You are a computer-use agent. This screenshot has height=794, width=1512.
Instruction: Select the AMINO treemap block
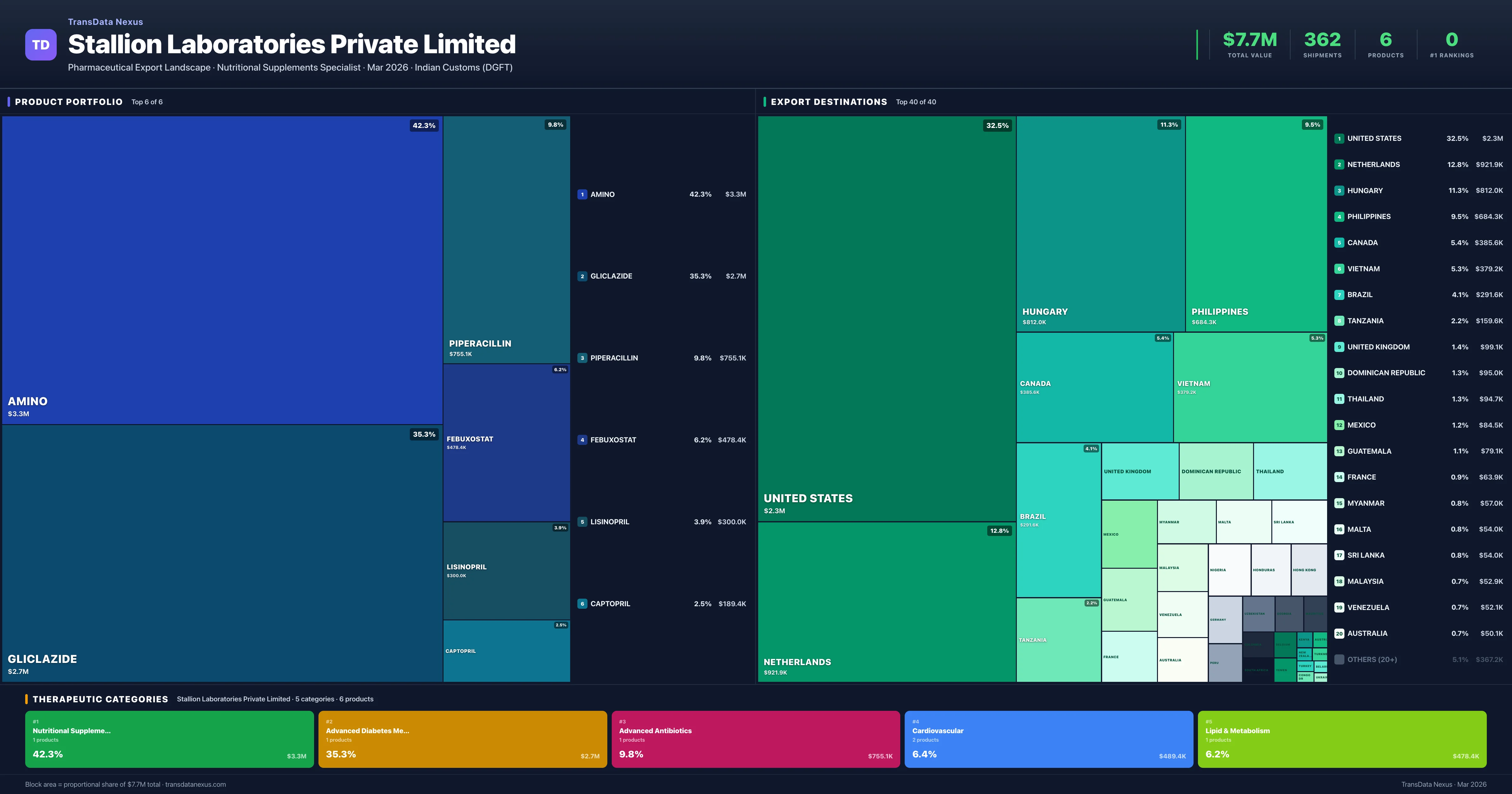[222, 270]
